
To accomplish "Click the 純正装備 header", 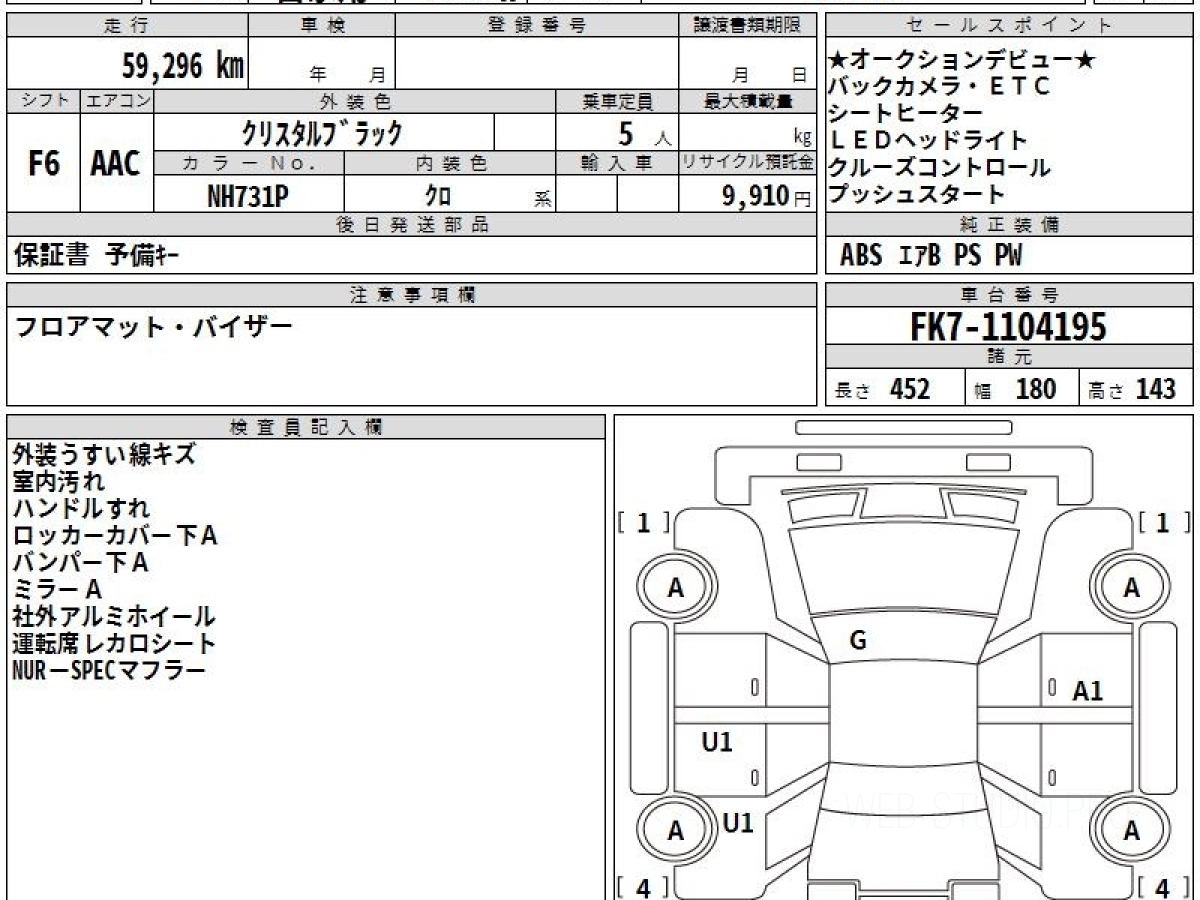I will (x=1010, y=225).
